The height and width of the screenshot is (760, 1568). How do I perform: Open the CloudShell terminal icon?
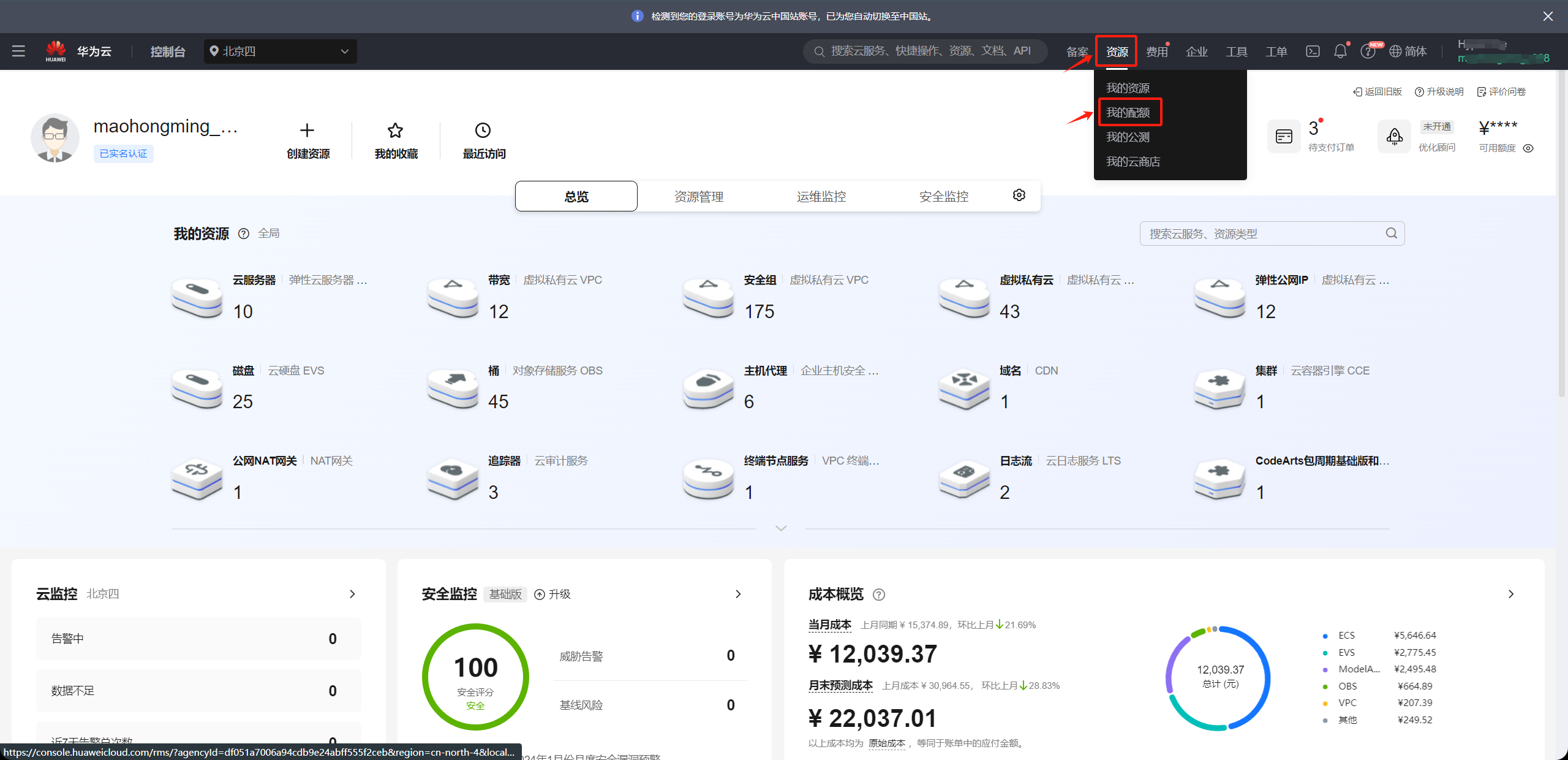coord(1313,51)
